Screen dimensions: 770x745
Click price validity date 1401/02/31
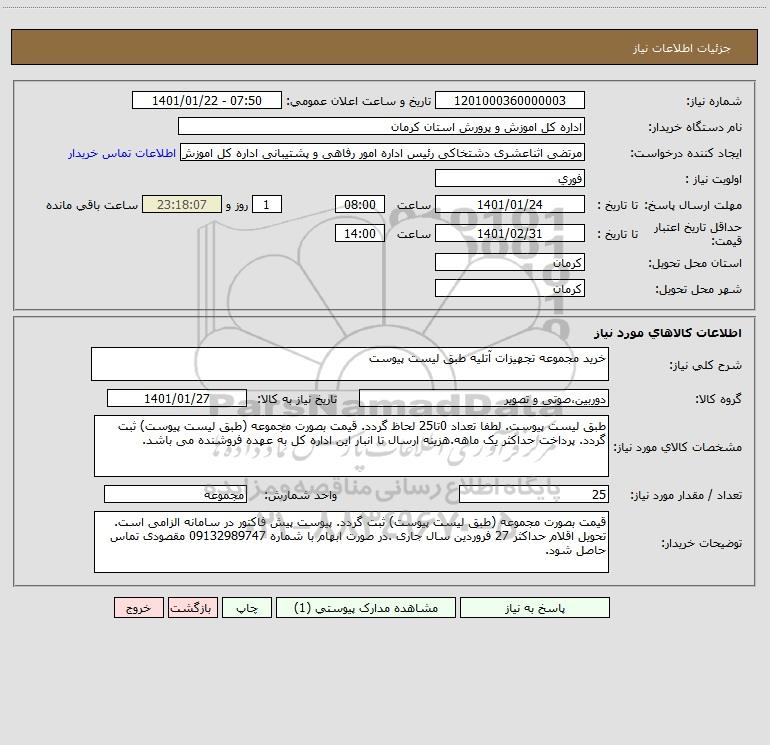pos(510,233)
